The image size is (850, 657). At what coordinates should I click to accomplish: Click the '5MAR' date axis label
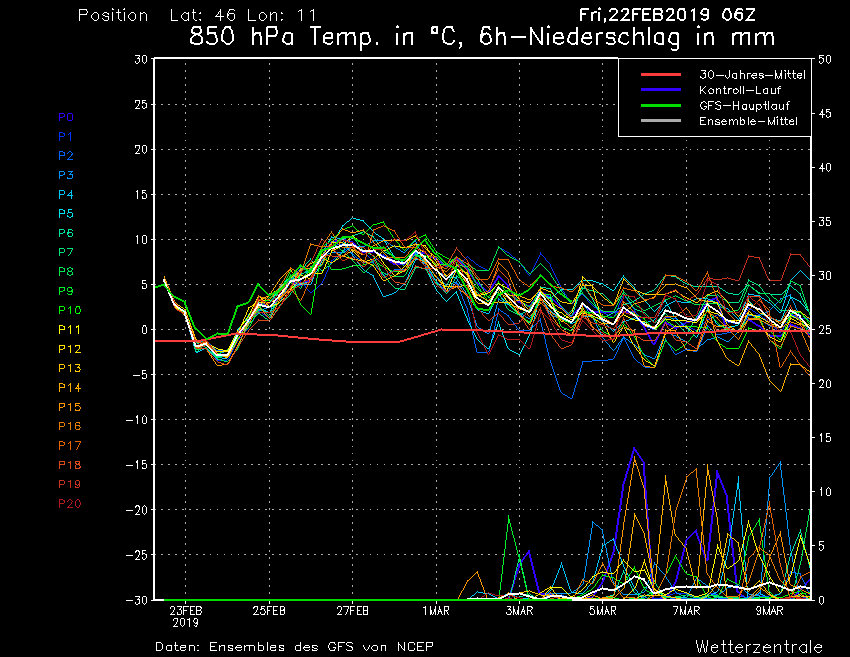(603, 611)
